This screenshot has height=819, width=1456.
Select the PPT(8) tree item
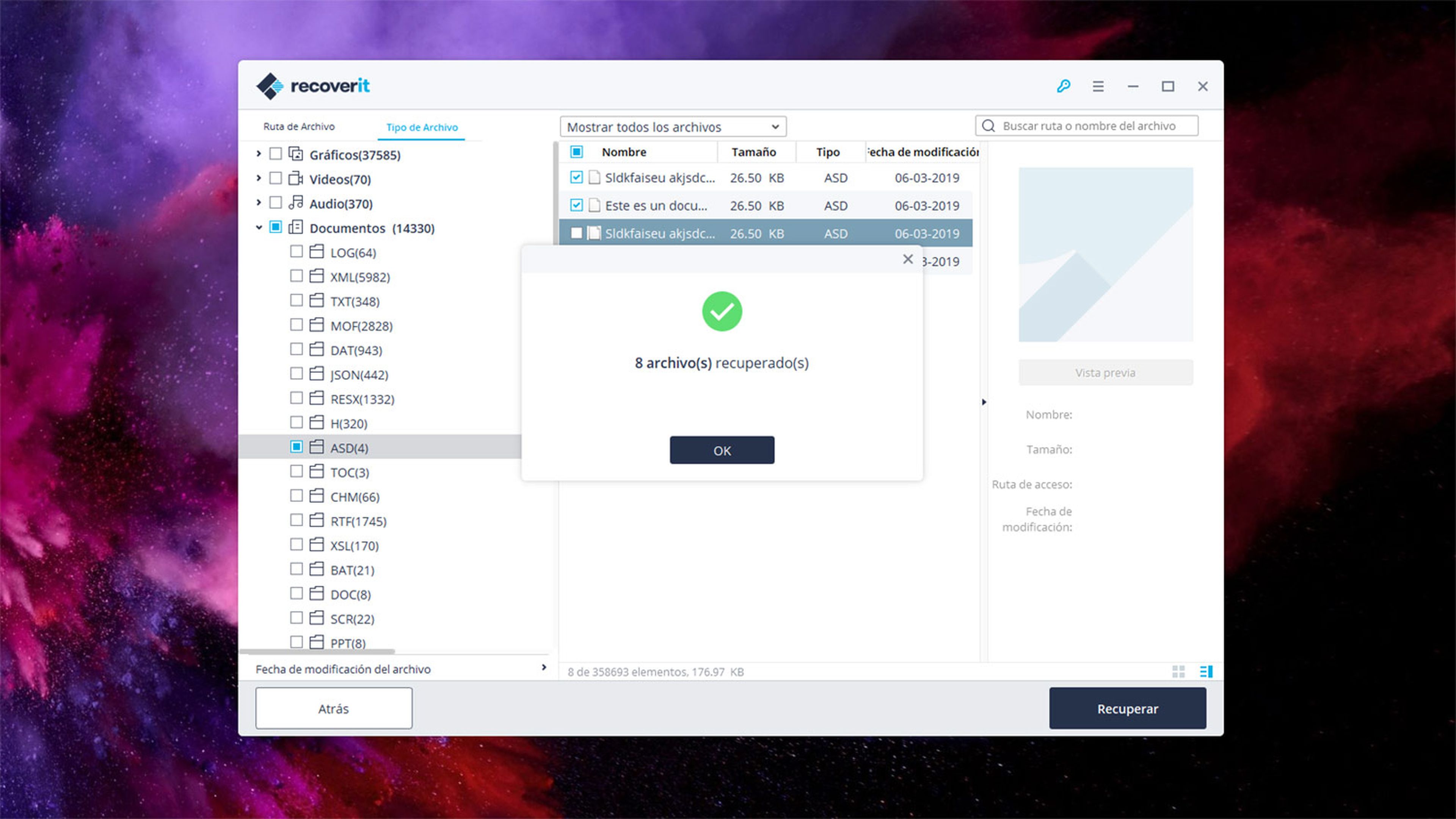(x=348, y=643)
